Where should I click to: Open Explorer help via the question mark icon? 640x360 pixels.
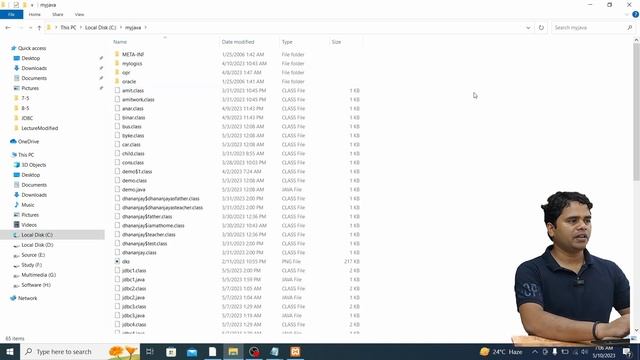[x=636, y=14]
